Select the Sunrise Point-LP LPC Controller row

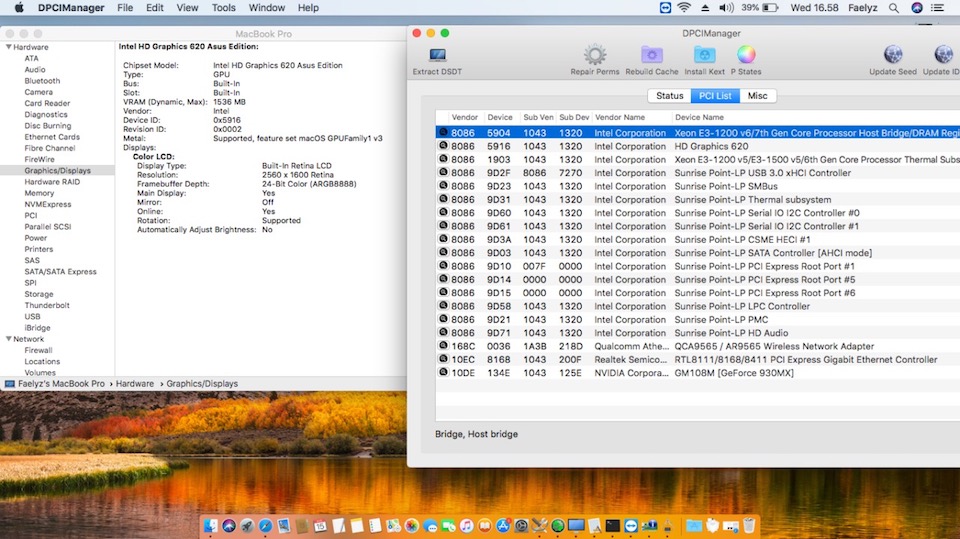click(697, 306)
